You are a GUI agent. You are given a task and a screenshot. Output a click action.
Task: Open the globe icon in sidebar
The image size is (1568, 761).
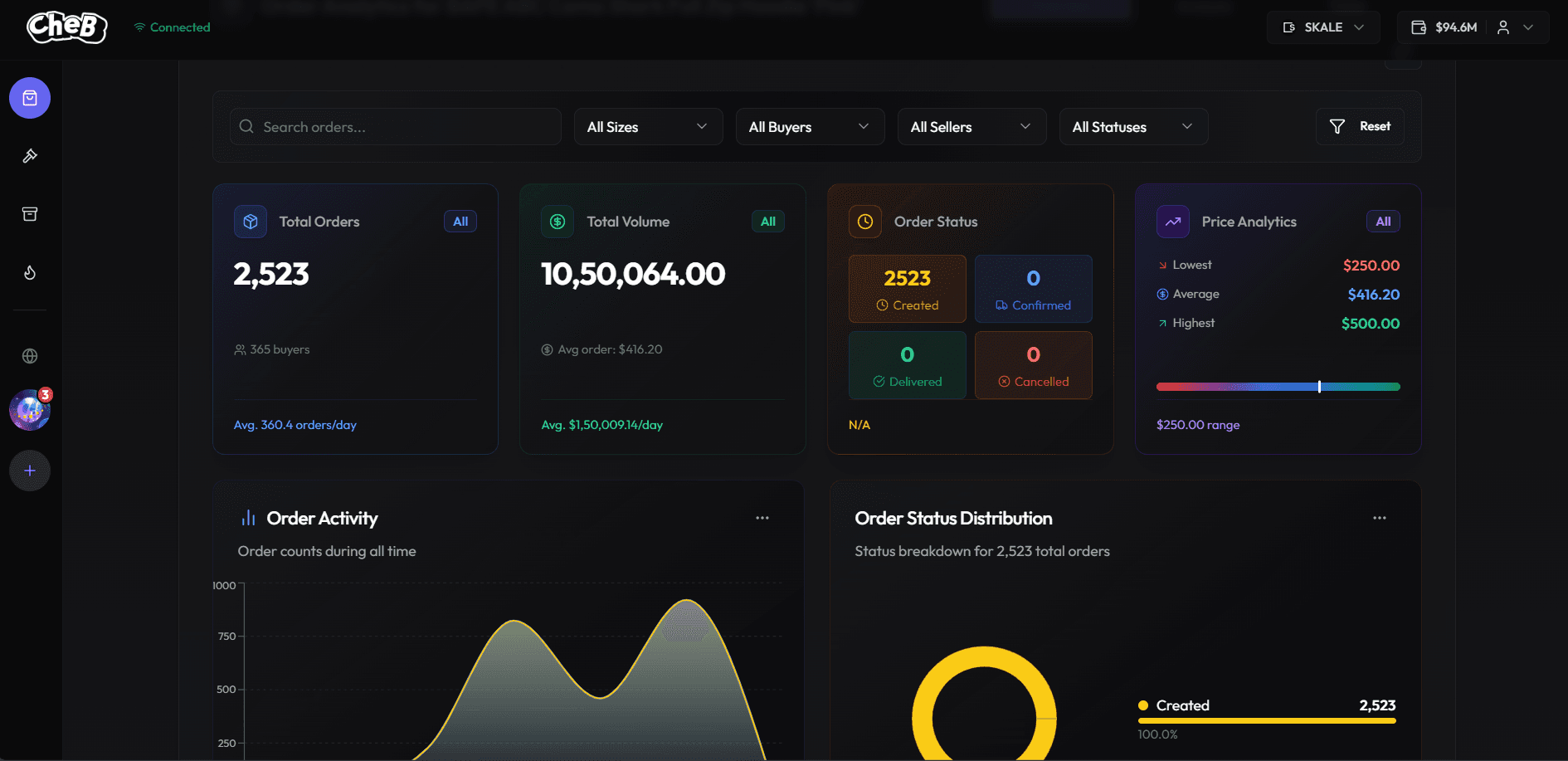coord(30,356)
